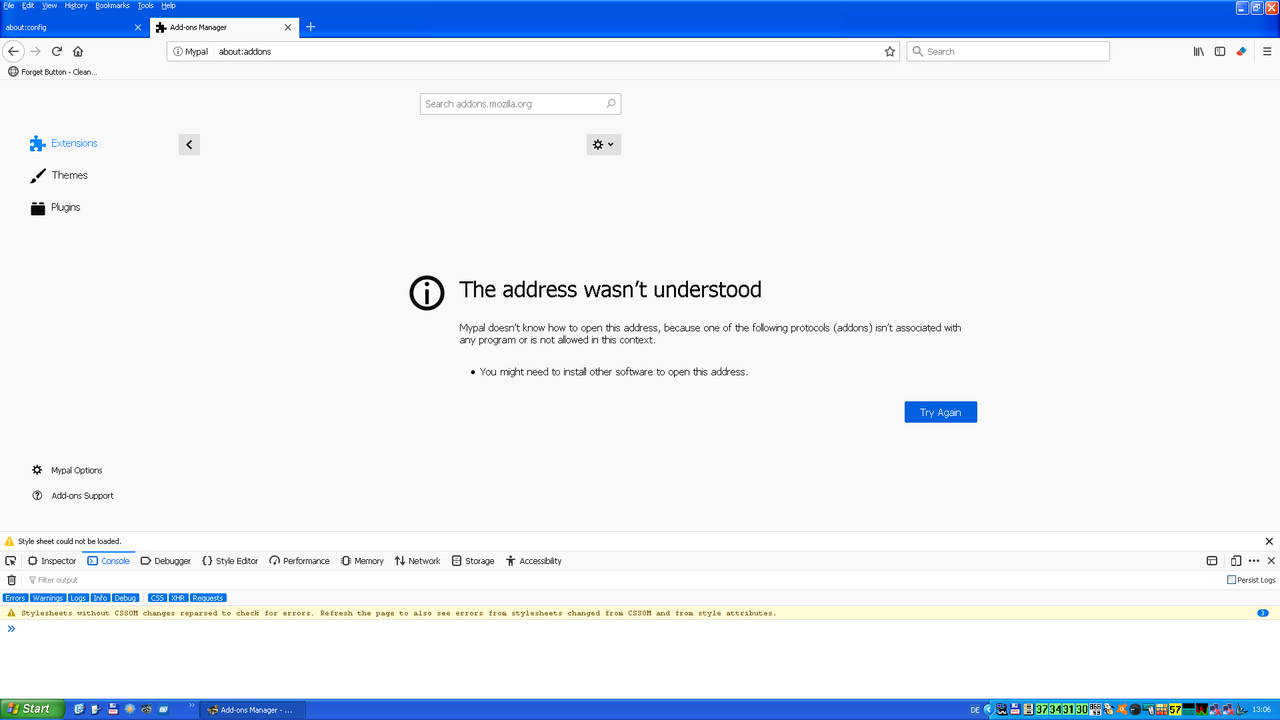Click the Forget Button eraser icon
The width and height of the screenshot is (1280, 720).
point(1241,51)
